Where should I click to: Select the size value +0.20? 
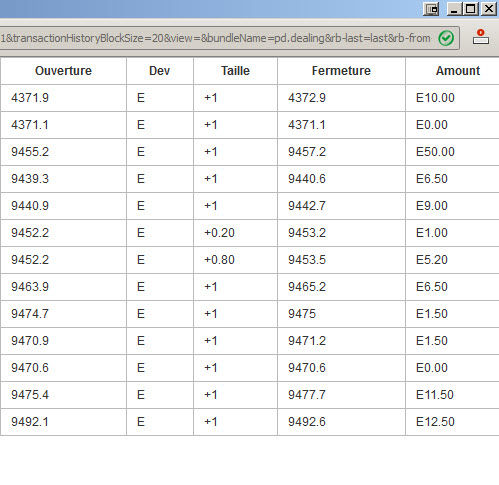[x=219, y=233]
